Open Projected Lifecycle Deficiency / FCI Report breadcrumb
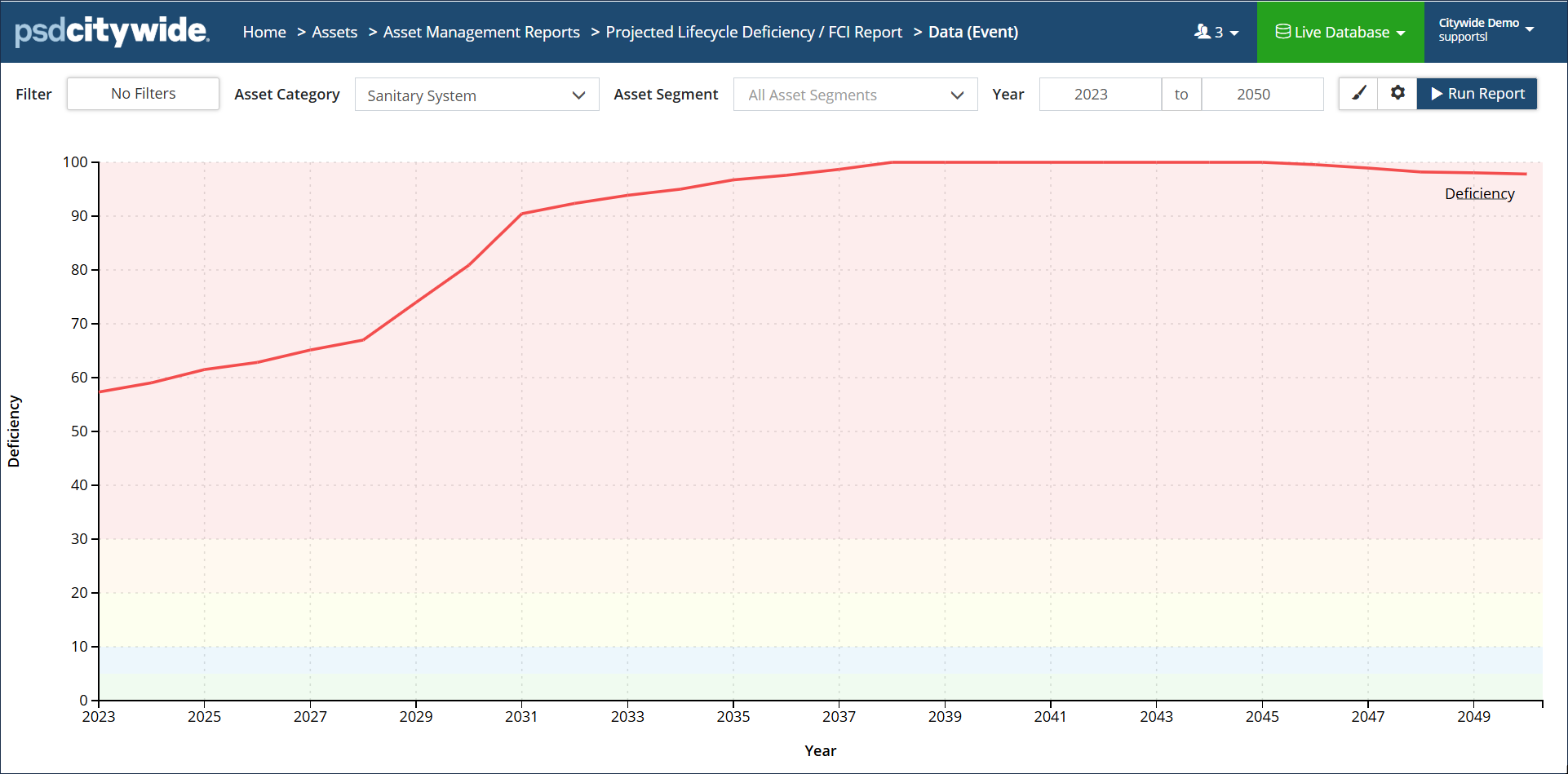This screenshot has height=774, width=1568. tap(754, 32)
